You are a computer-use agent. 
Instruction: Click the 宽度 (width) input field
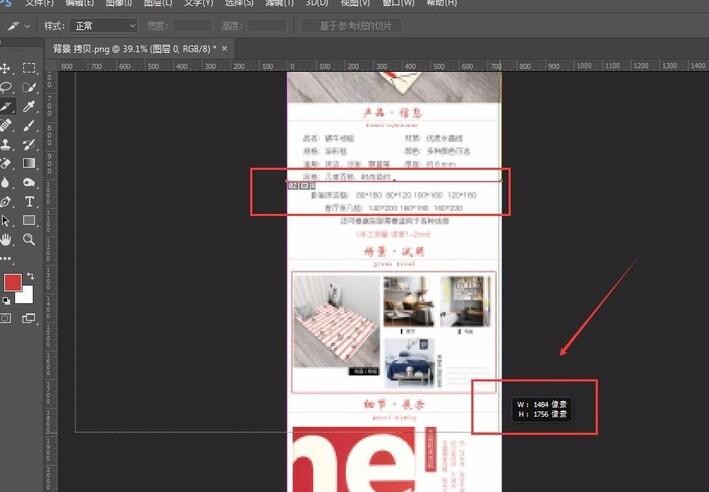[x=192, y=26]
